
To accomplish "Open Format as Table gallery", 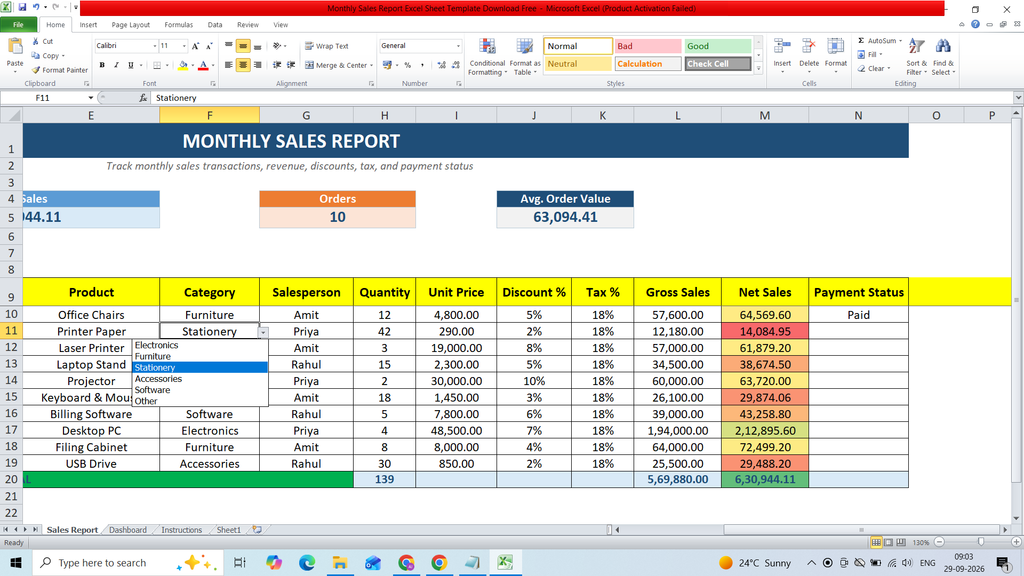I will point(524,57).
